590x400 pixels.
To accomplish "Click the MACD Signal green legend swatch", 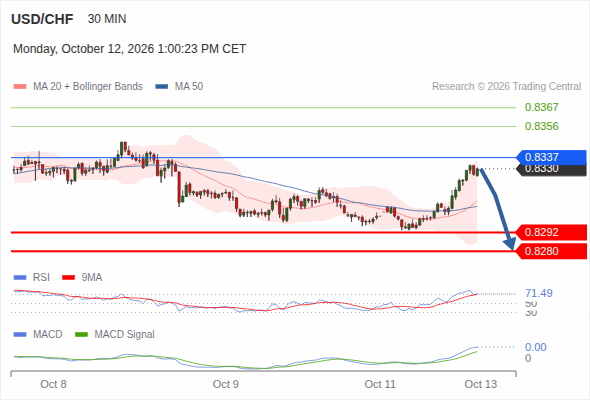I will (81, 335).
